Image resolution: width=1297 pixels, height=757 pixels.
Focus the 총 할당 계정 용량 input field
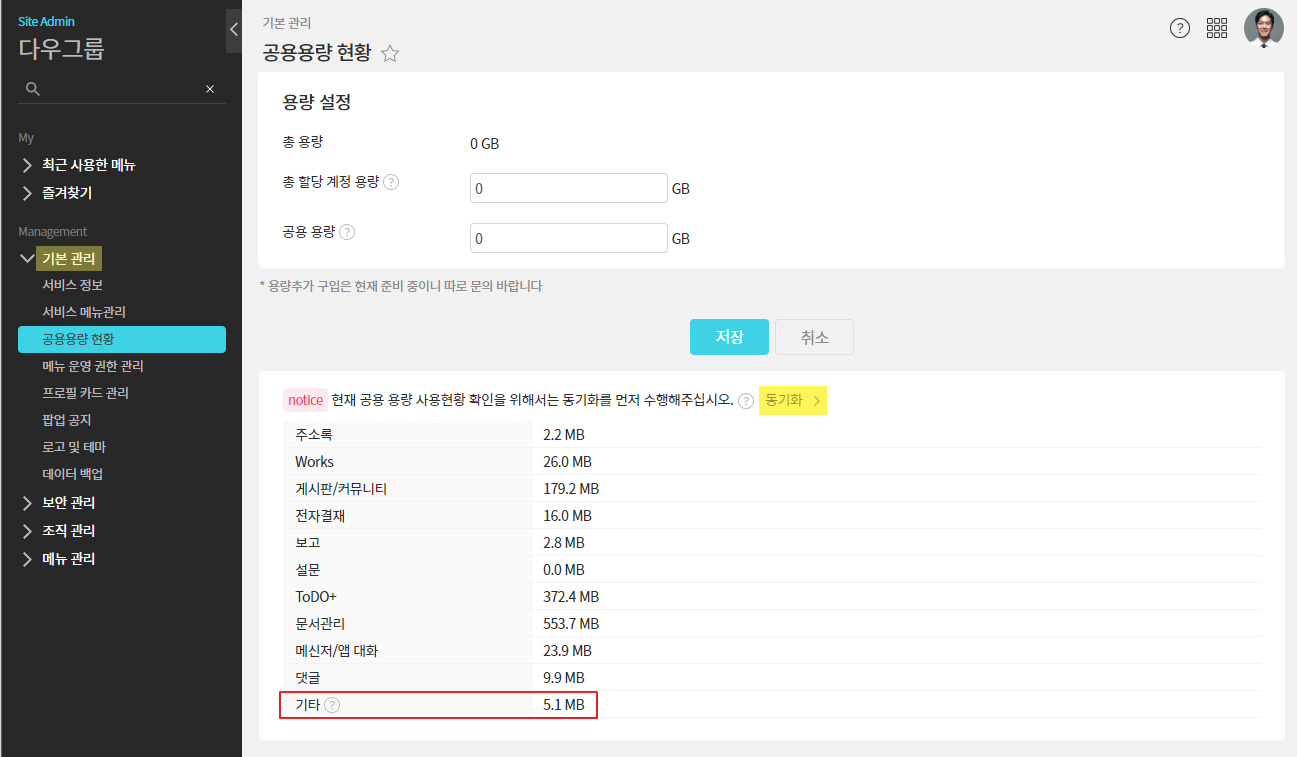pos(568,188)
